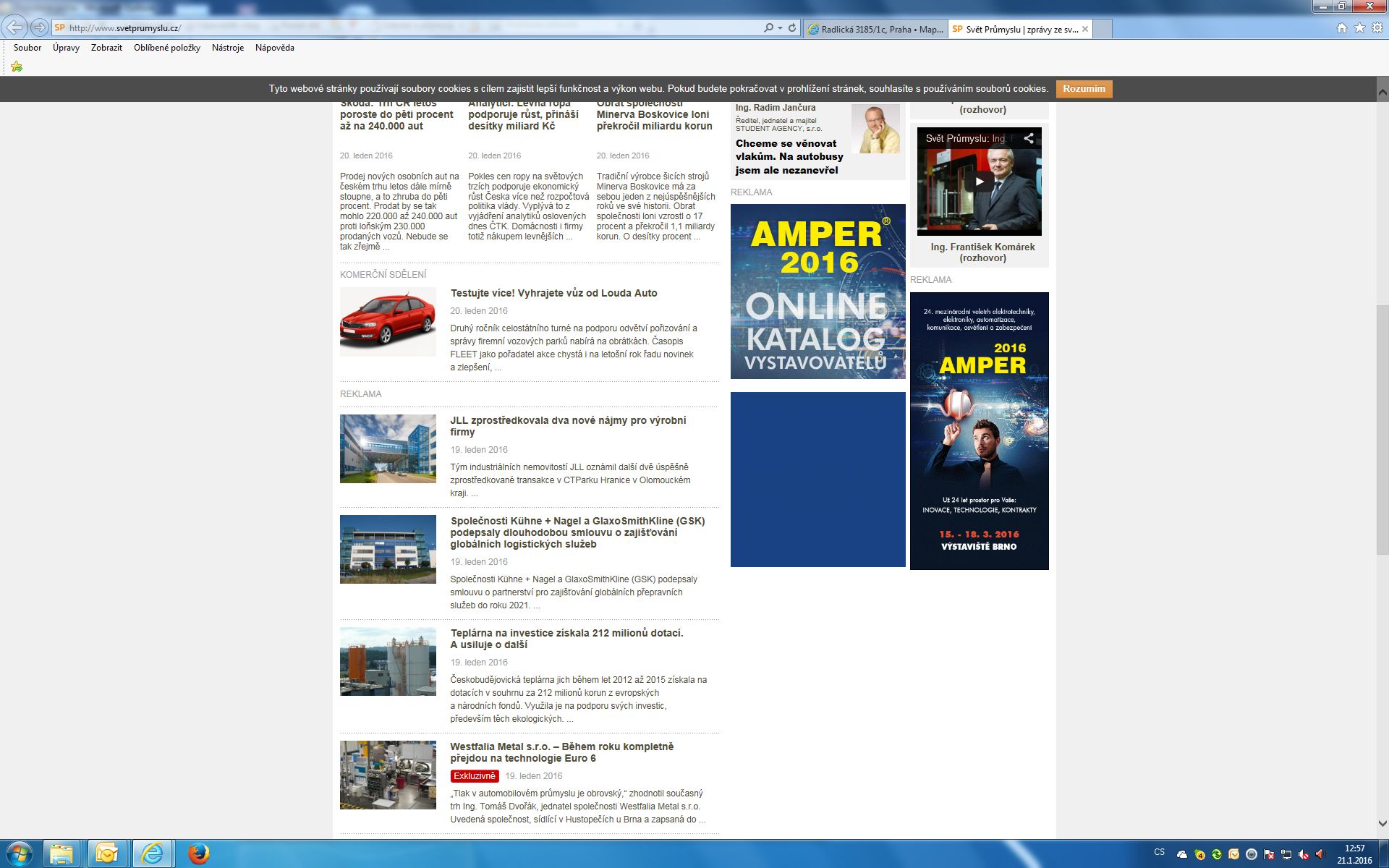1389x868 pixels.
Task: Close the Svět Průmyslu tab
Action: tap(1084, 30)
